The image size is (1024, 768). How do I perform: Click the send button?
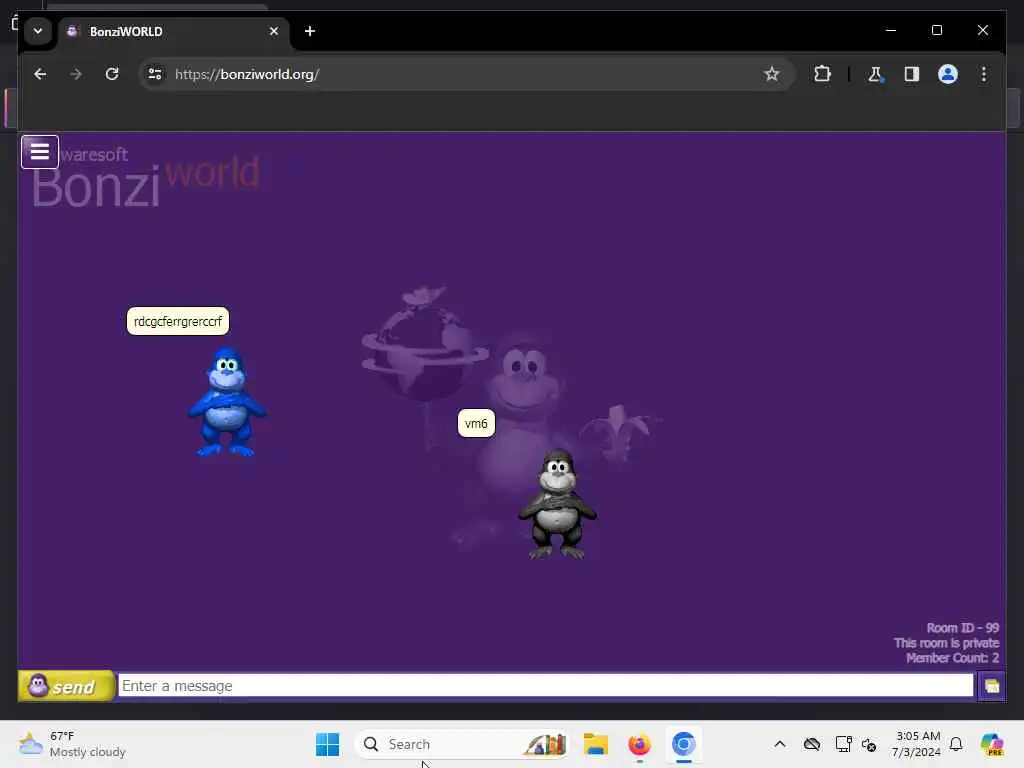pos(66,686)
